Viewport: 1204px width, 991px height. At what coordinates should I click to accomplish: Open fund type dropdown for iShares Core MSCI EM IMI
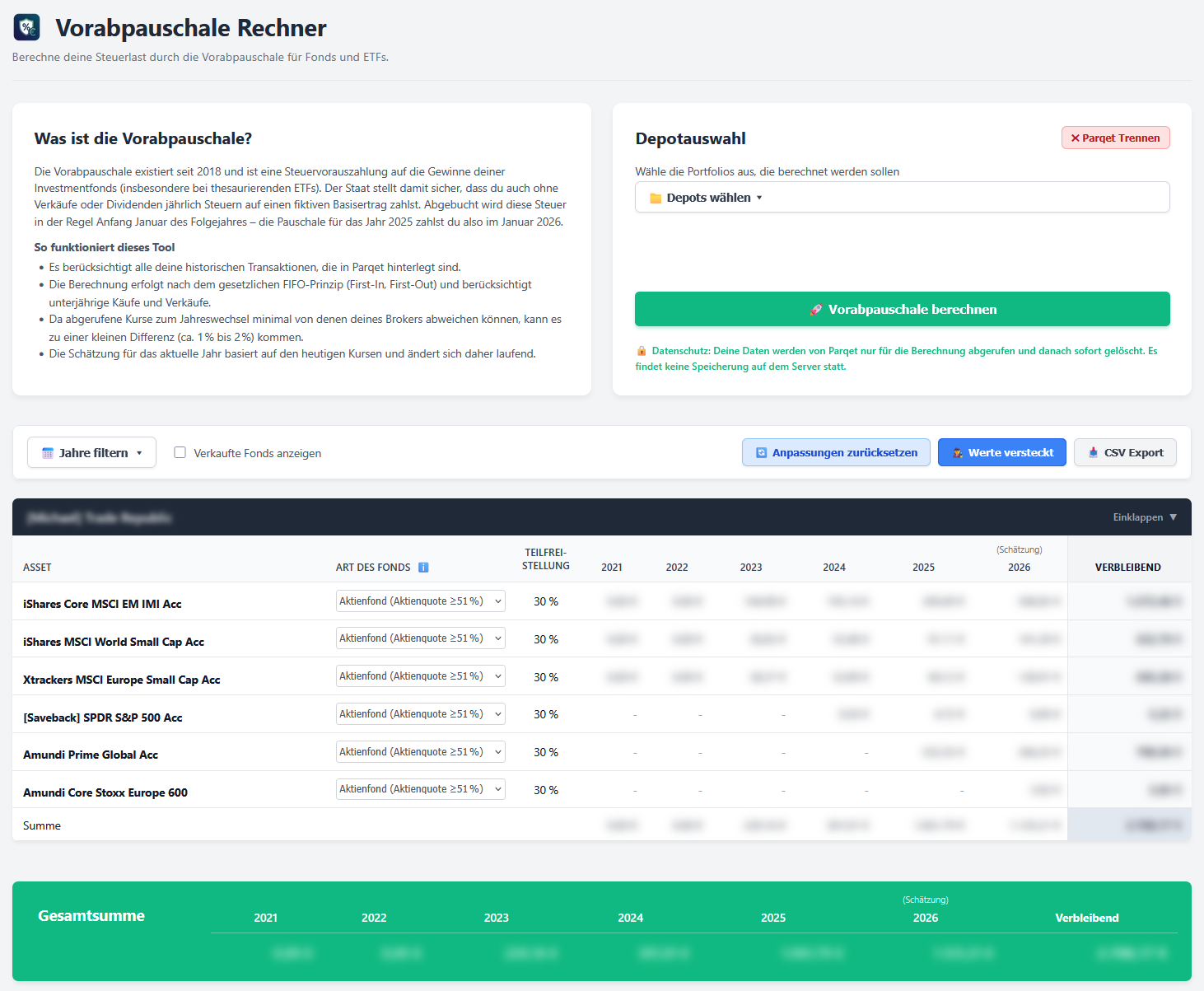[x=420, y=601]
